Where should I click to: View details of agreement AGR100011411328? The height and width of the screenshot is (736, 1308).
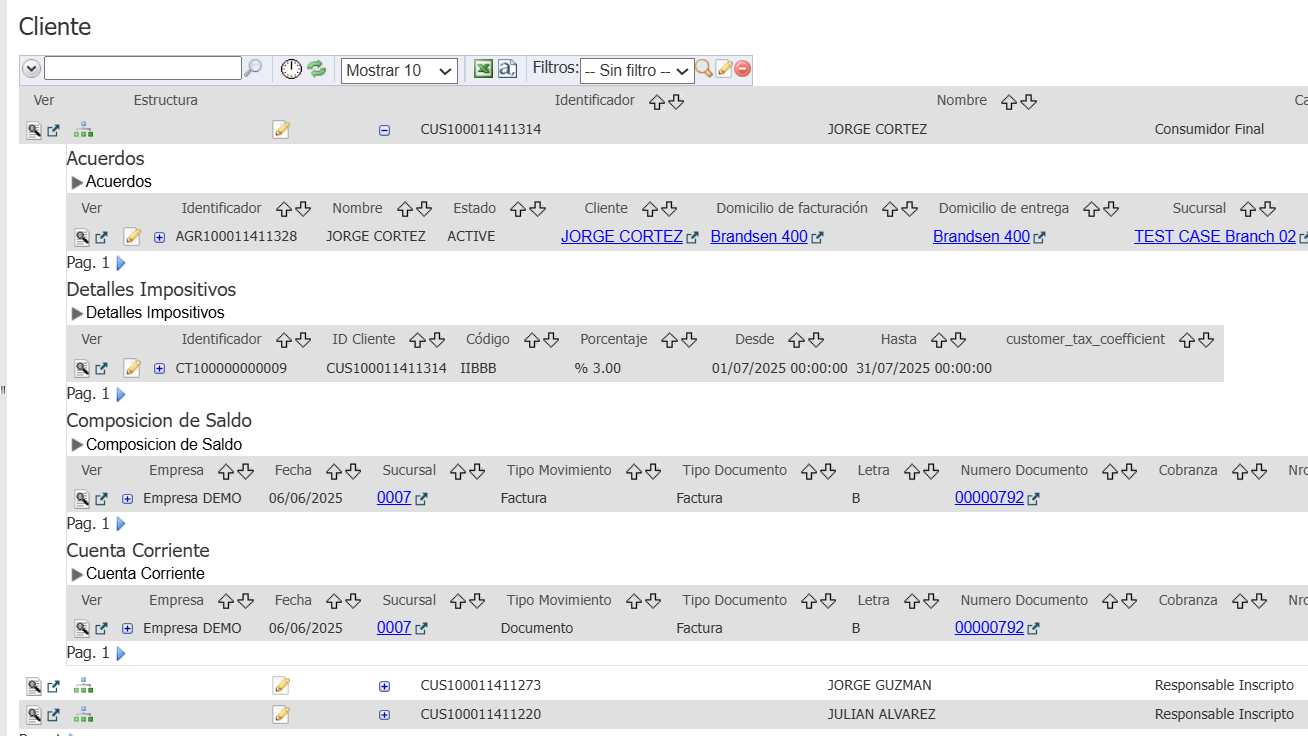coord(82,237)
